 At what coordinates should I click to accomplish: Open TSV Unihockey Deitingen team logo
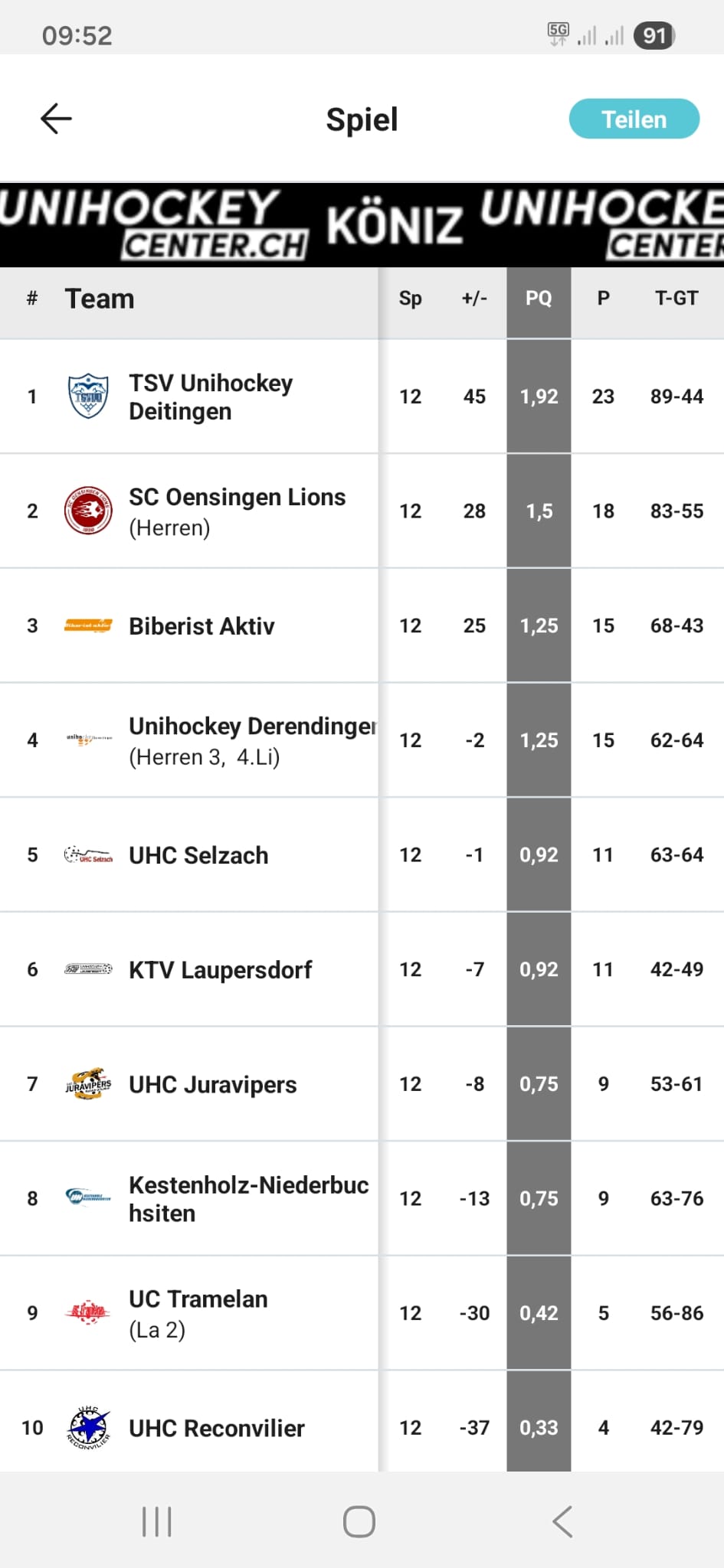pyautogui.click(x=88, y=396)
